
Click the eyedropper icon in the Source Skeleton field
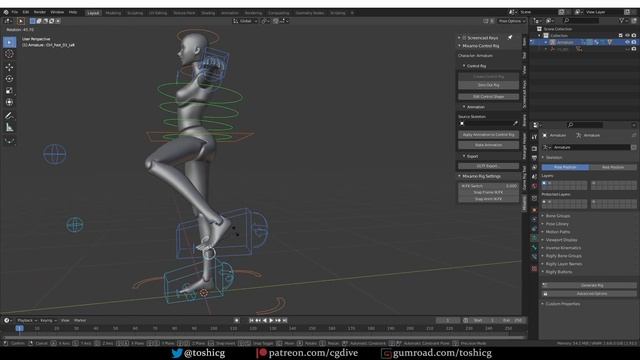point(515,123)
